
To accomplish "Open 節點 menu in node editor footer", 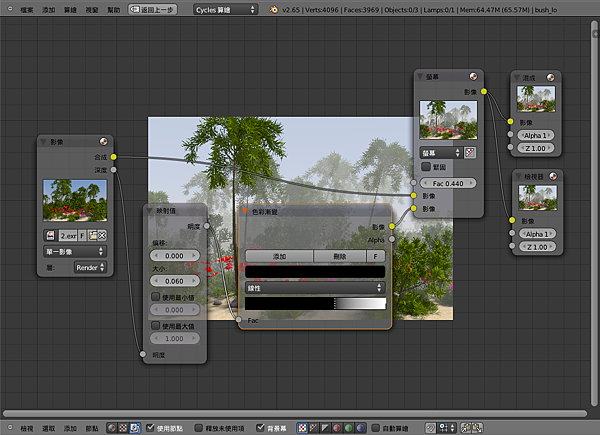I will click(x=92, y=428).
